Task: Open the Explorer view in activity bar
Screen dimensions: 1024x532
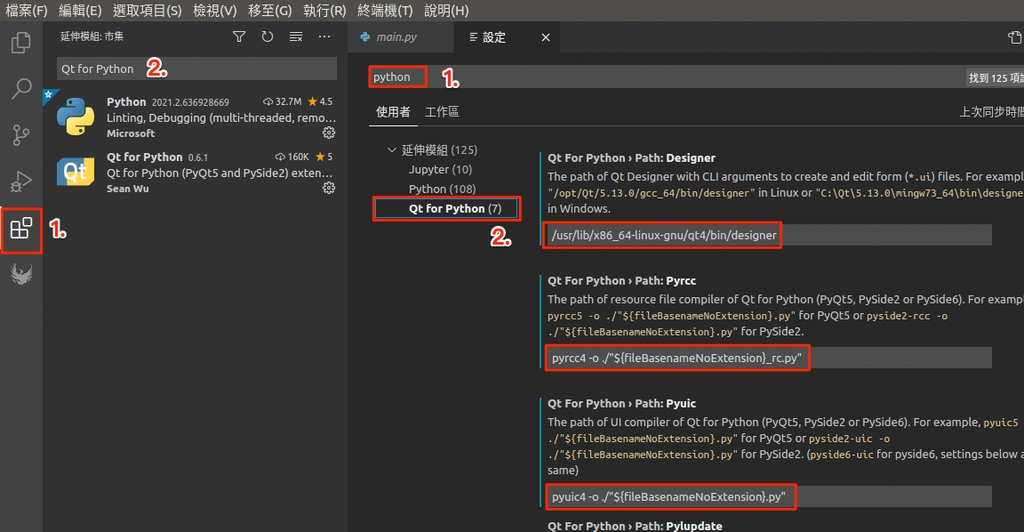Action: 21,43
